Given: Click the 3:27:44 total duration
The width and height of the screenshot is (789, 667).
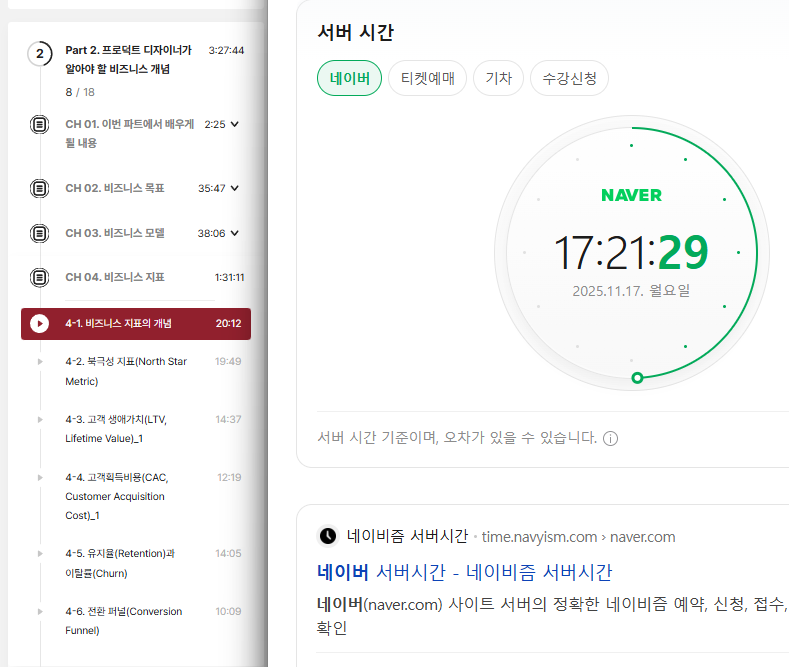Looking at the screenshot, I should click(226, 50).
